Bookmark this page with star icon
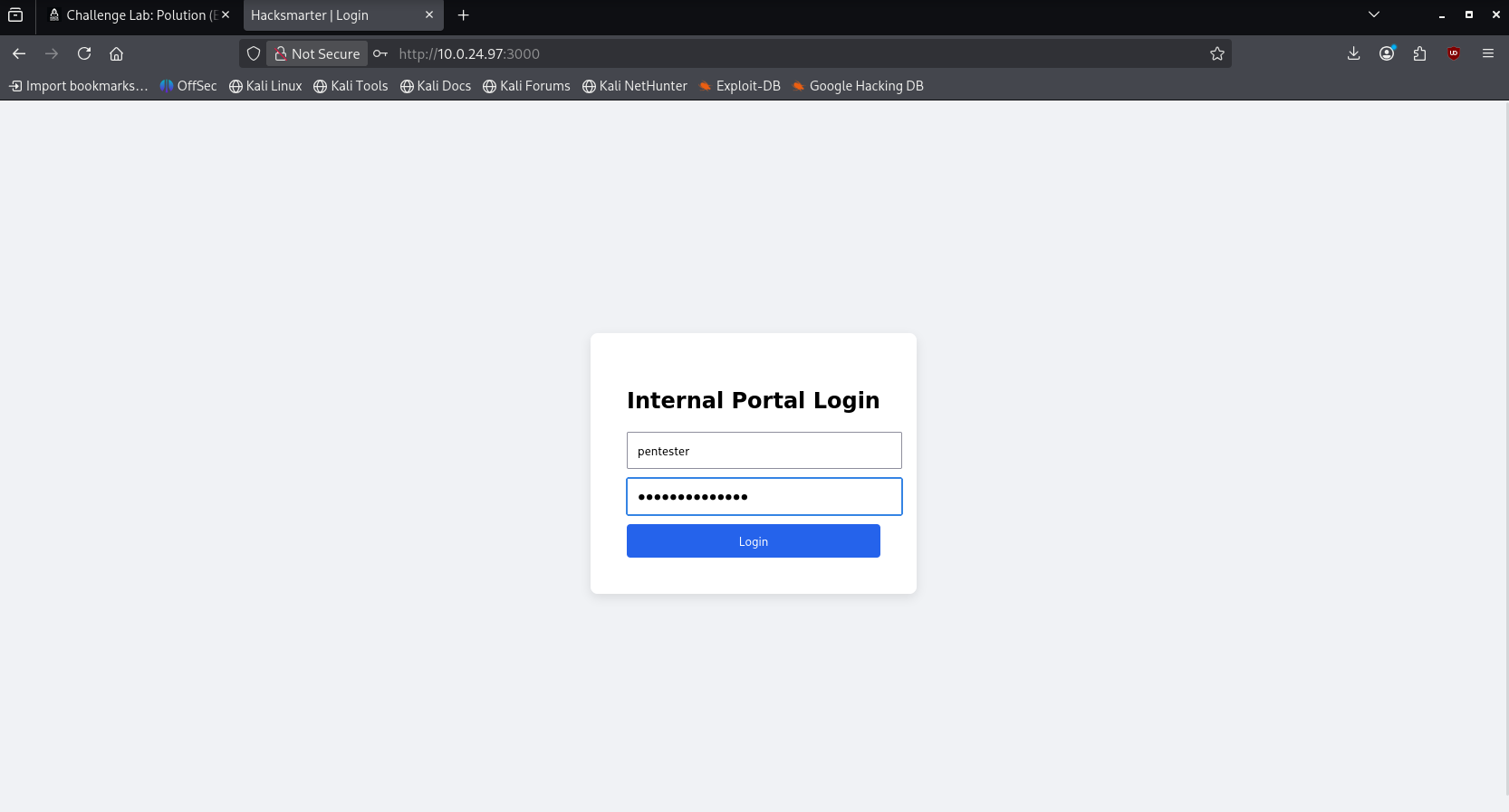The width and height of the screenshot is (1509, 812). (1217, 53)
